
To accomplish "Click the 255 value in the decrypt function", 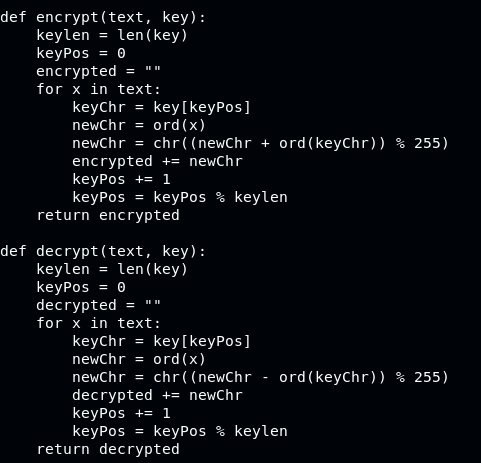I will pyautogui.click(x=427, y=377).
